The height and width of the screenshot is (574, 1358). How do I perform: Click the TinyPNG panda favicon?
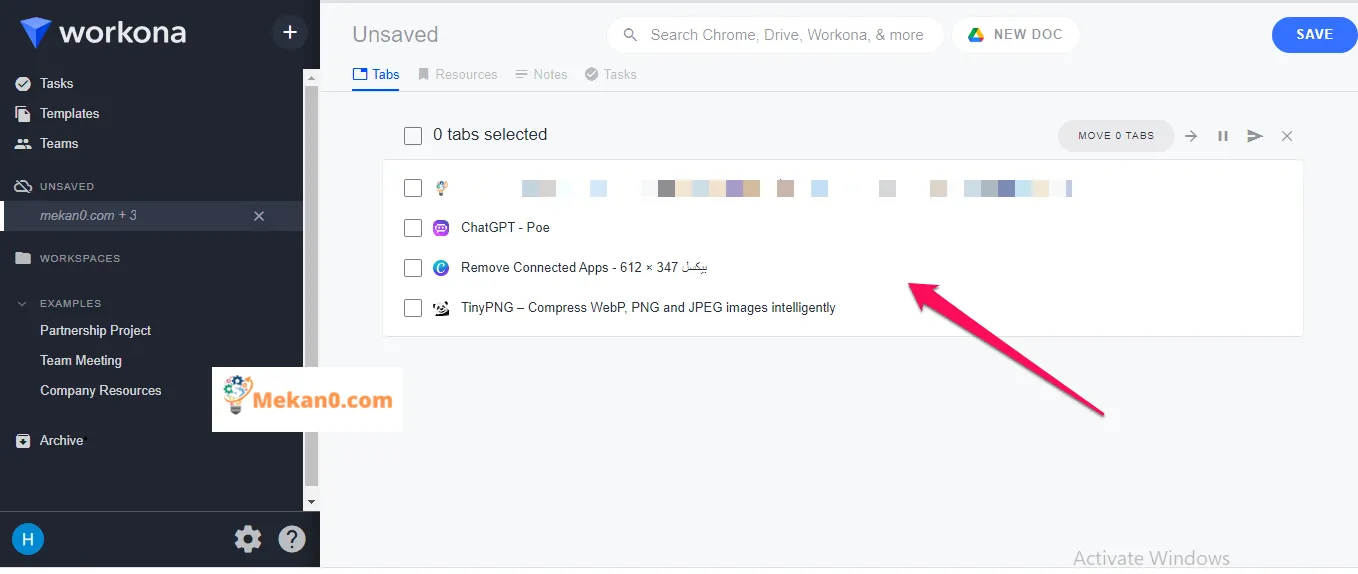pyautogui.click(x=441, y=308)
